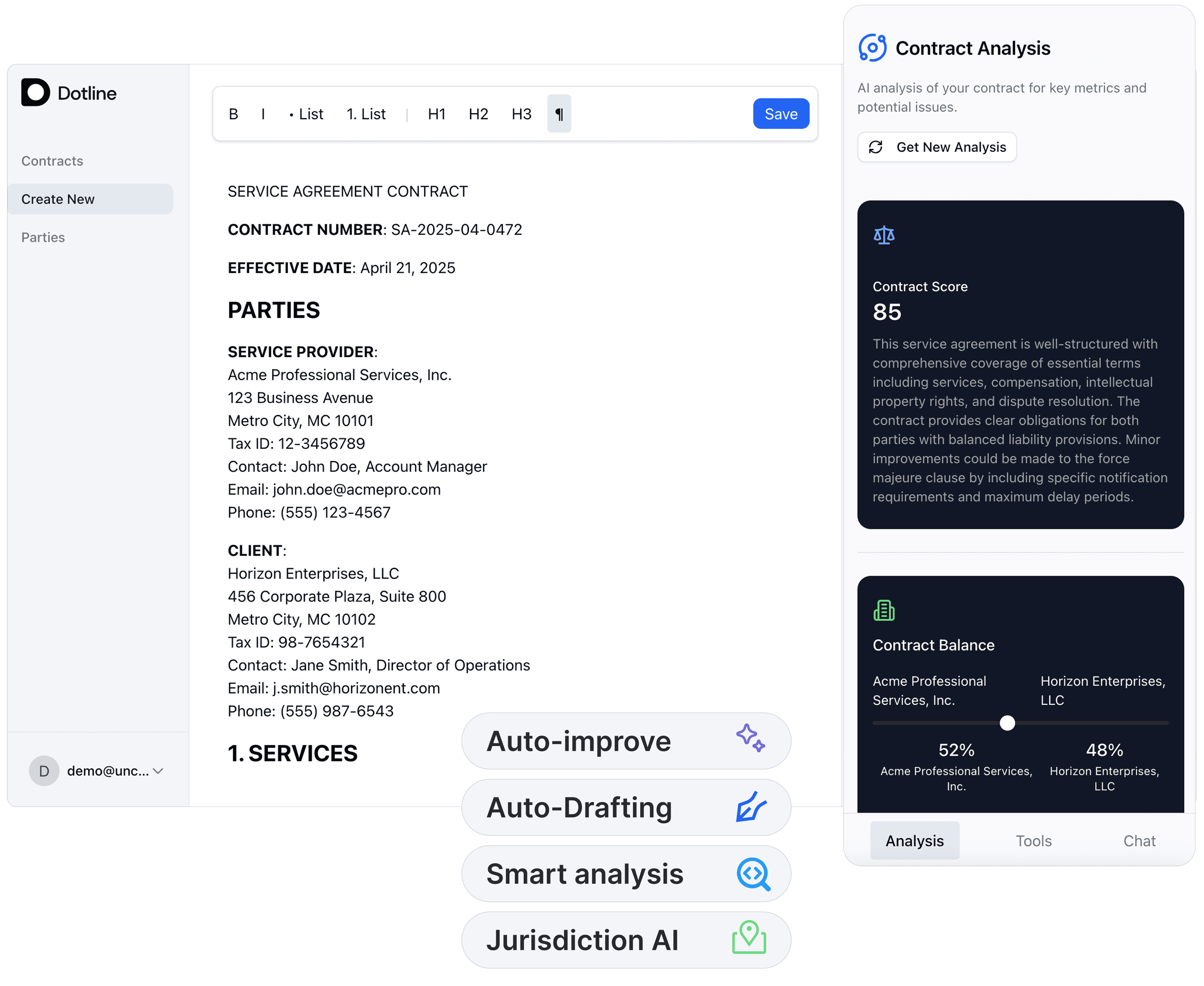Save the contract
Screen dimensions: 1204x986
click(x=781, y=113)
